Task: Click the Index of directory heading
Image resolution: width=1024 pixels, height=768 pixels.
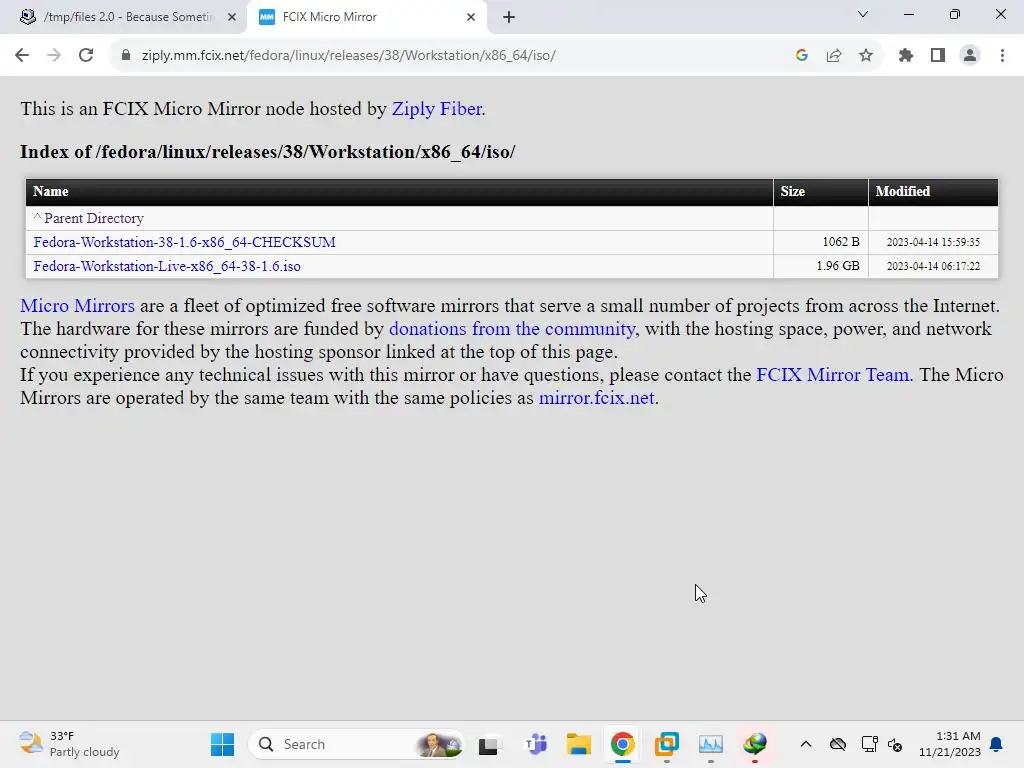Action: coord(268,152)
